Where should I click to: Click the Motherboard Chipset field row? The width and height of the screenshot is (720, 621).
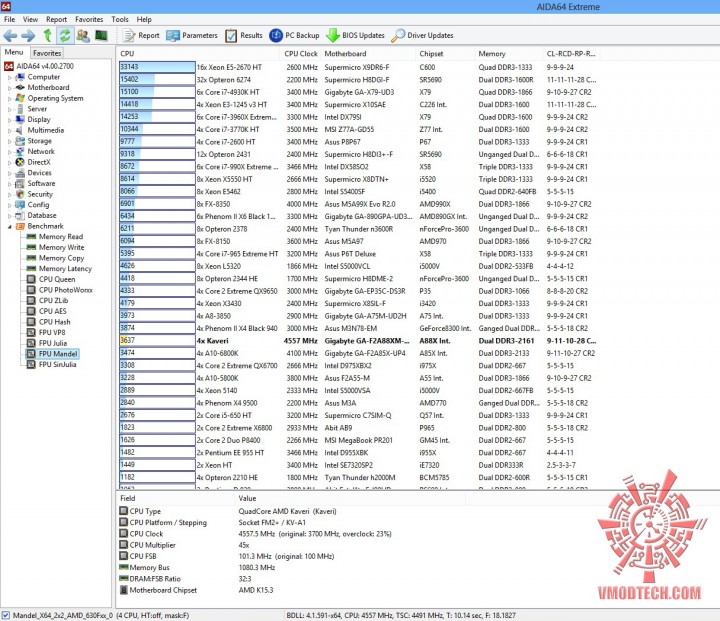click(197, 590)
